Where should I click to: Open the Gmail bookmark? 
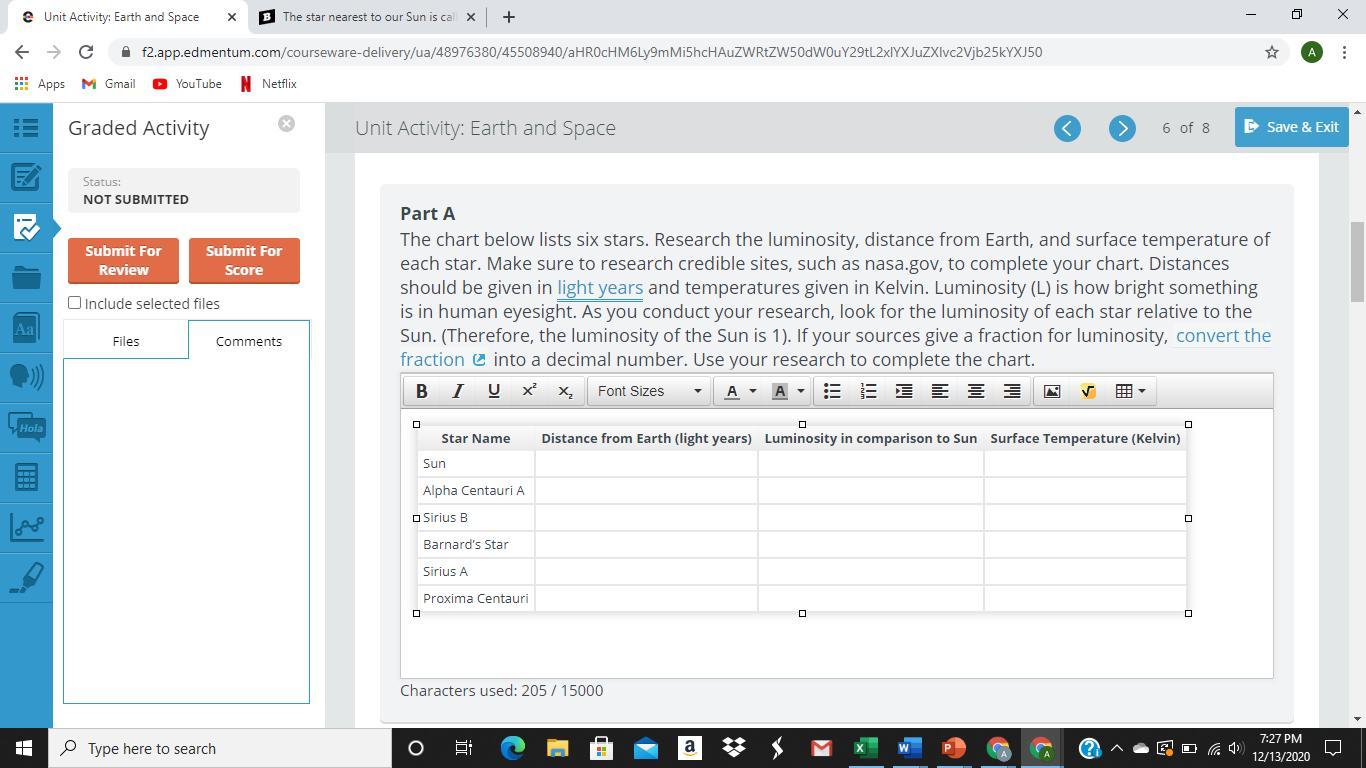point(109,84)
